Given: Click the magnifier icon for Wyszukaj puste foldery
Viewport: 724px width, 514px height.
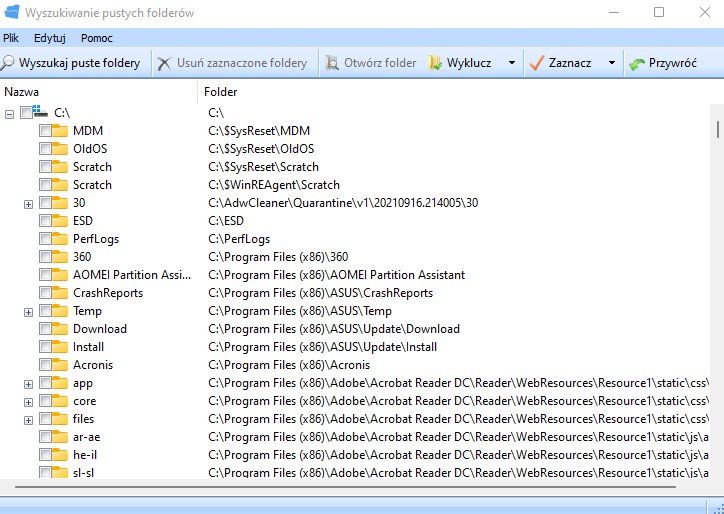Looking at the screenshot, I should (x=7, y=63).
